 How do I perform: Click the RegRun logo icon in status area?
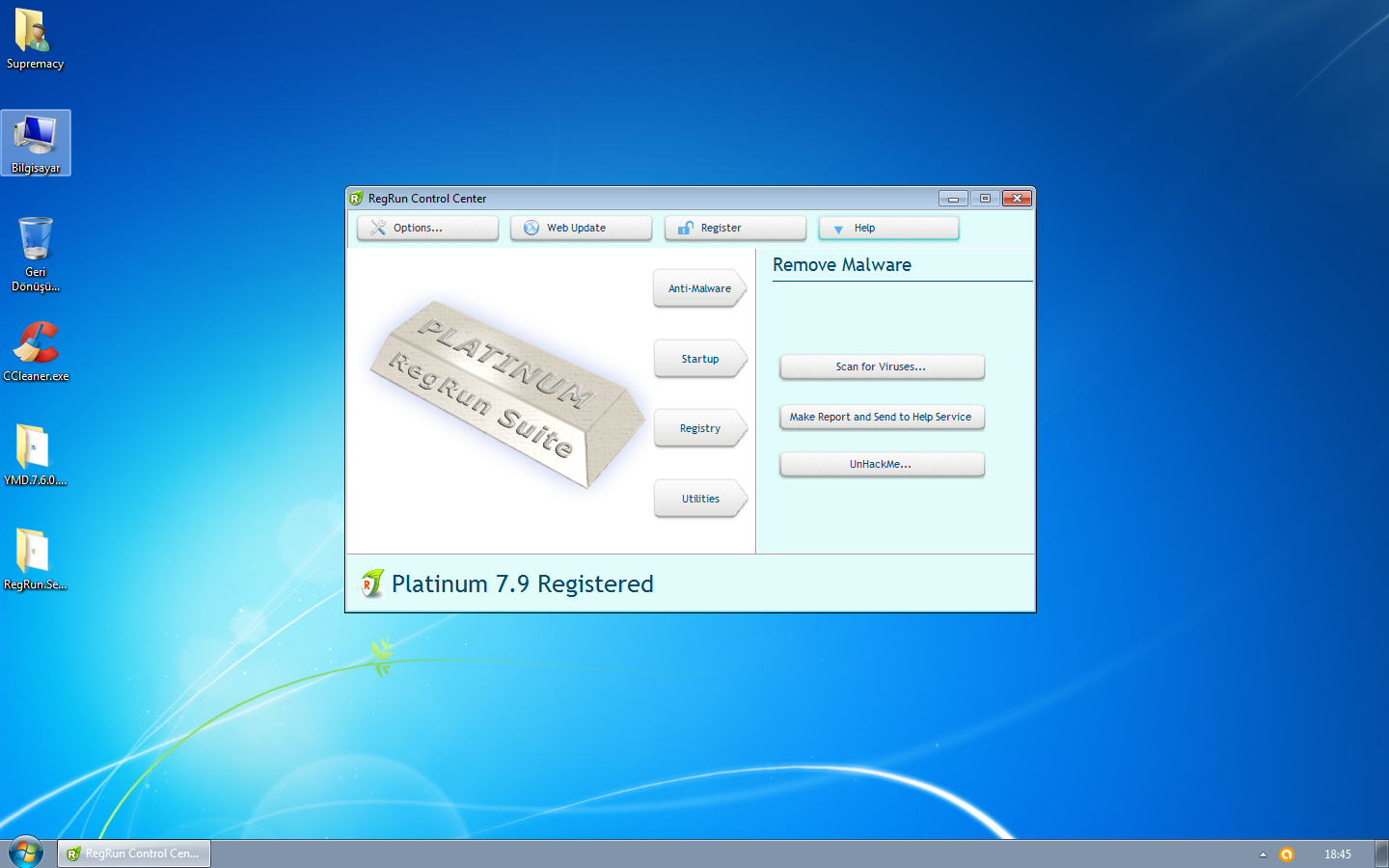pyautogui.click(x=372, y=583)
